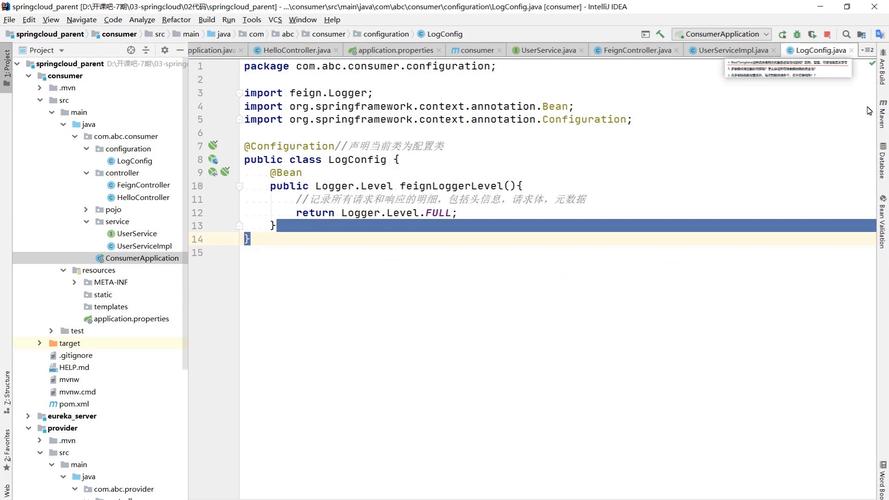Open the Refactor menu
Viewport: 889px width, 500px height.
coord(176,19)
